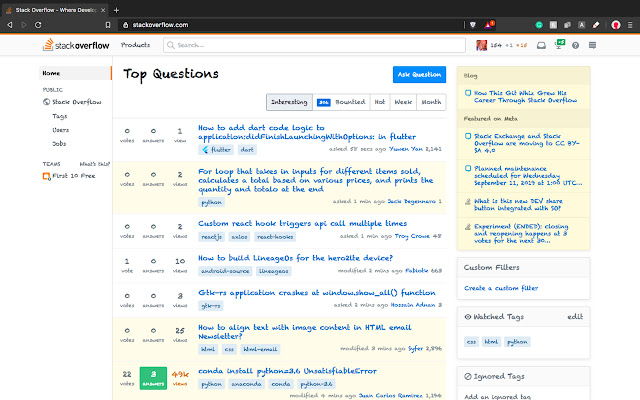Click the Brave shield icon in address bar
The image size is (640, 400).
click(x=473, y=25)
